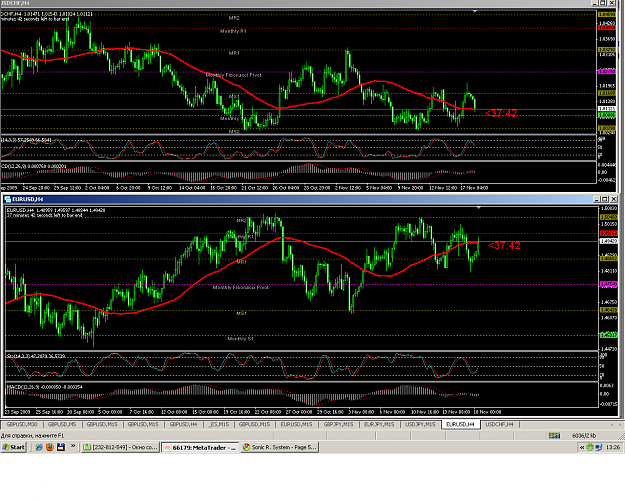Click the chart shift triangle in USDCHF chart
Image resolution: width=625 pixels, height=500 pixels.
pos(475,11)
